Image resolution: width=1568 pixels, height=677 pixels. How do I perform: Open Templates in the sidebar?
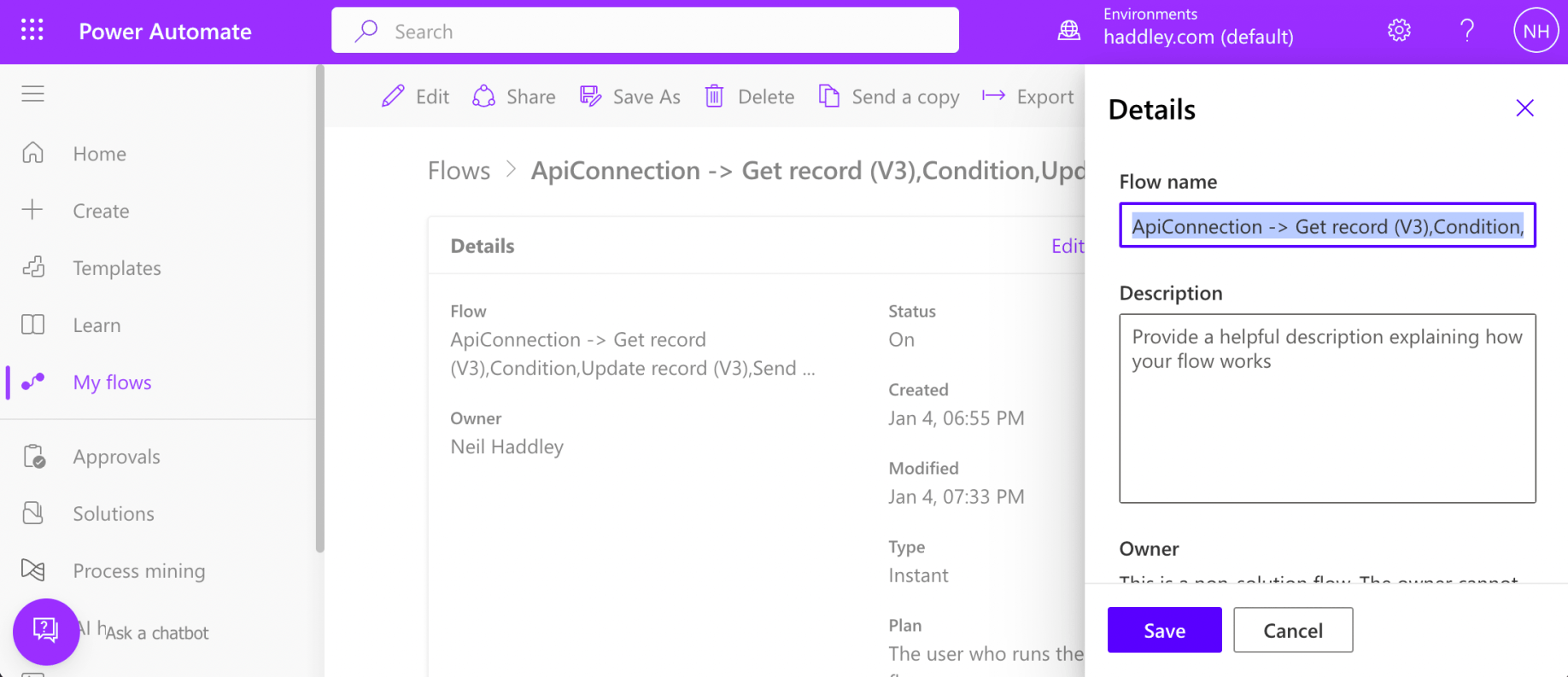(x=116, y=268)
